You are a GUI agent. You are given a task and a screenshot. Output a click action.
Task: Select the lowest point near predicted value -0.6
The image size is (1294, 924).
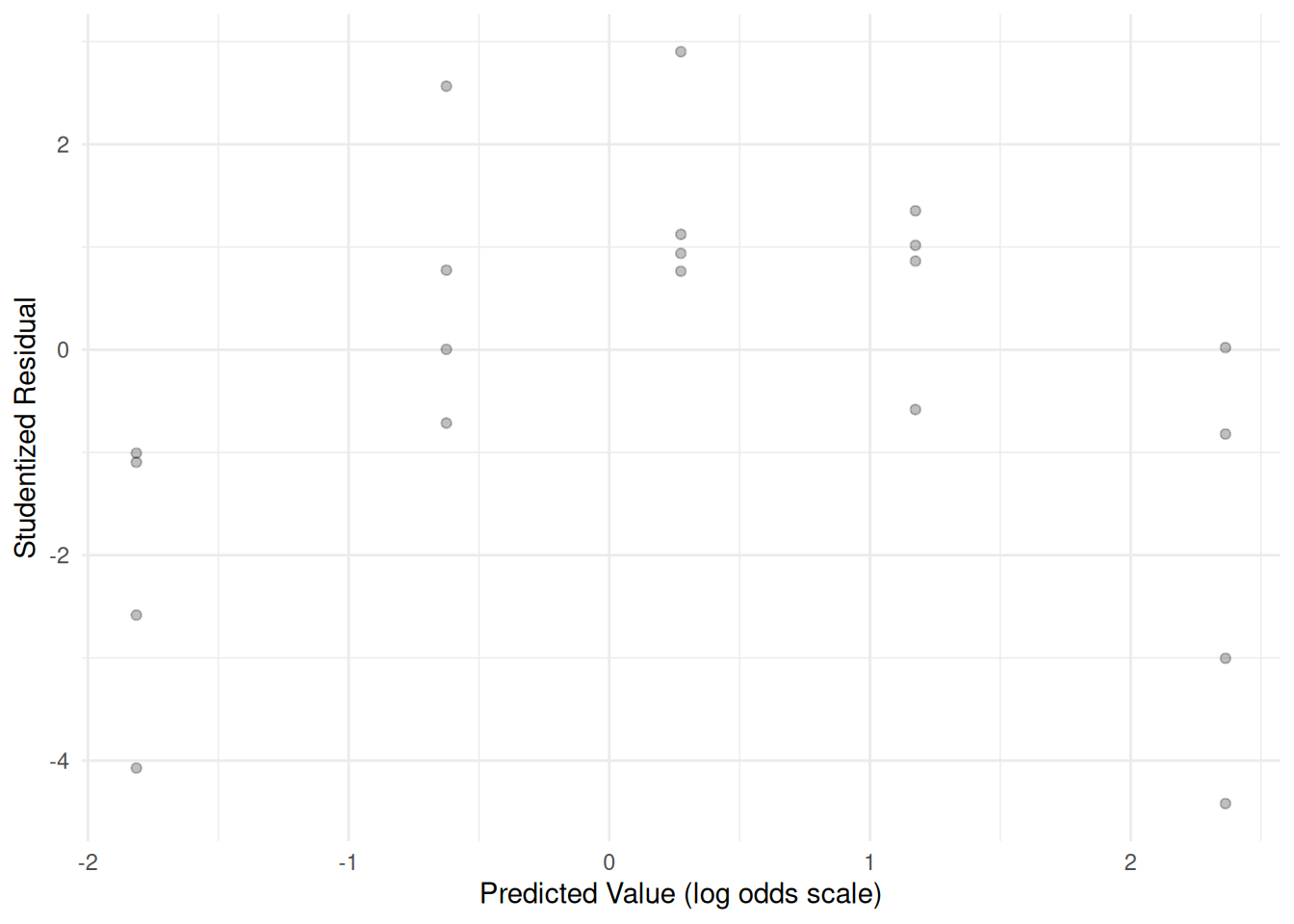click(x=447, y=423)
